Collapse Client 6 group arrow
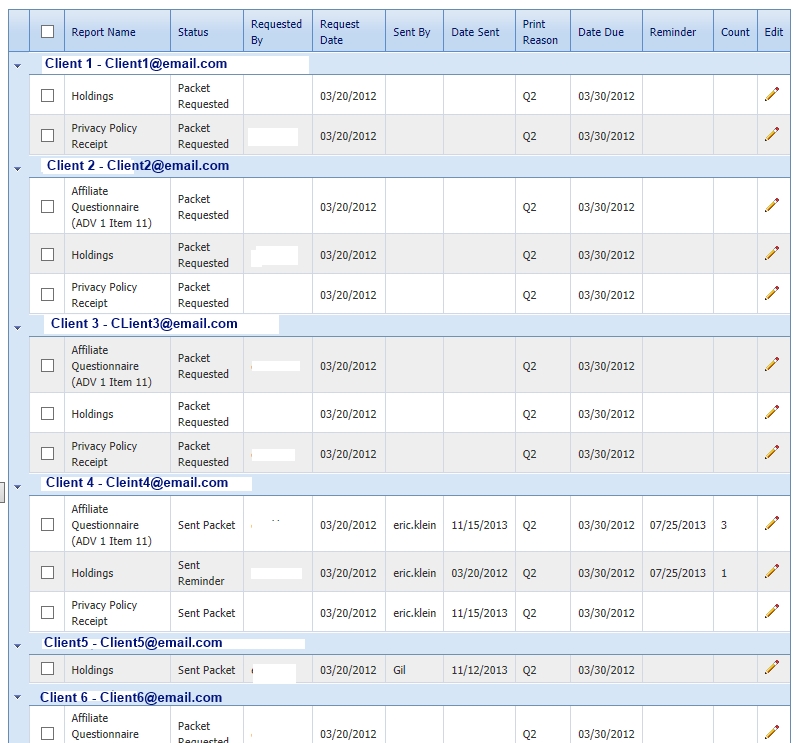Screen dimensions: 796x743 click(x=18, y=697)
